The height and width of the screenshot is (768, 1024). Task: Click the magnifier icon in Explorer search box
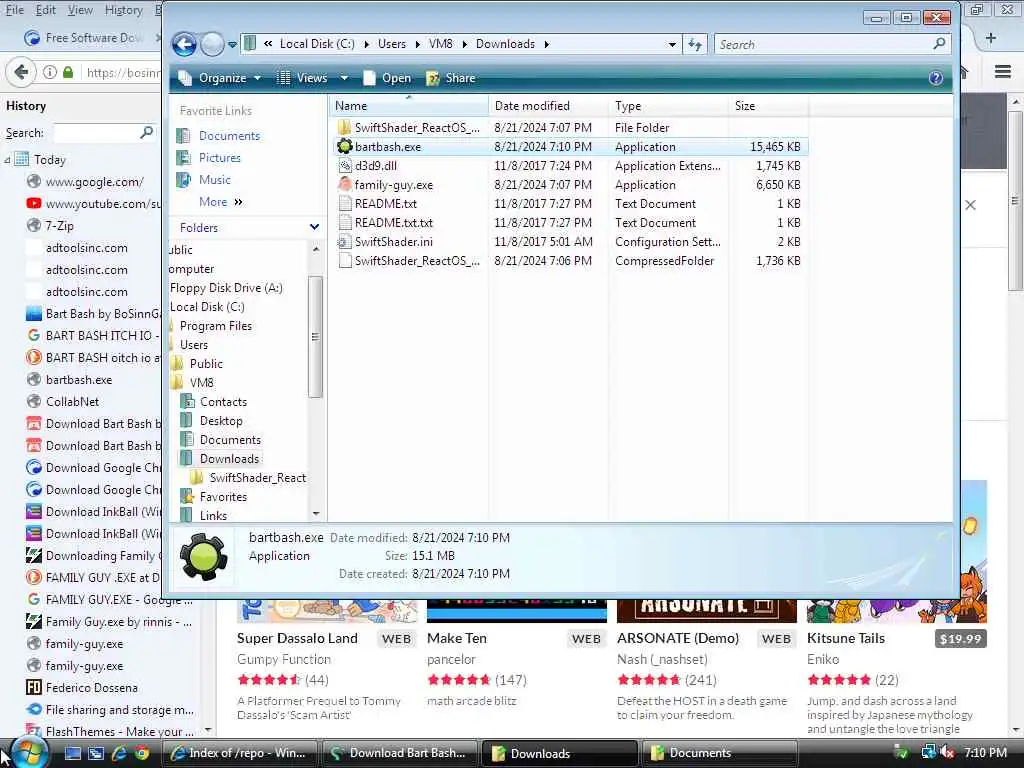tap(939, 44)
